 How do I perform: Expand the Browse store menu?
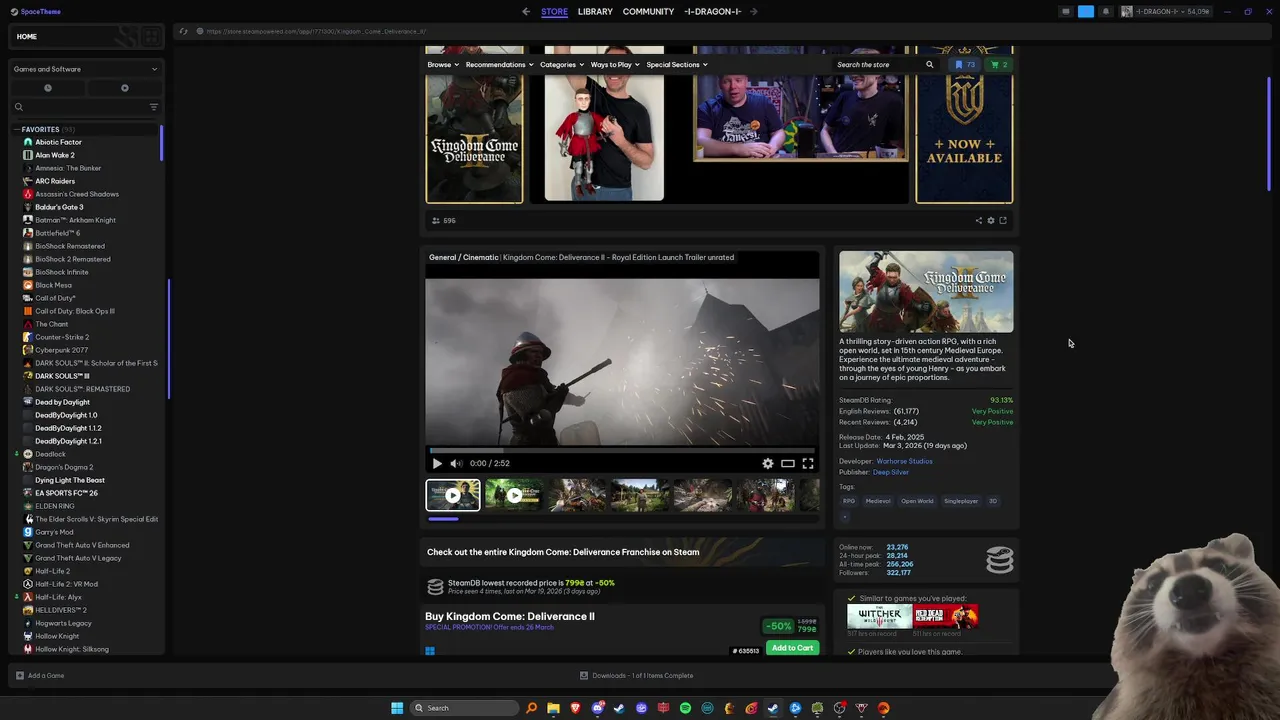(443, 65)
